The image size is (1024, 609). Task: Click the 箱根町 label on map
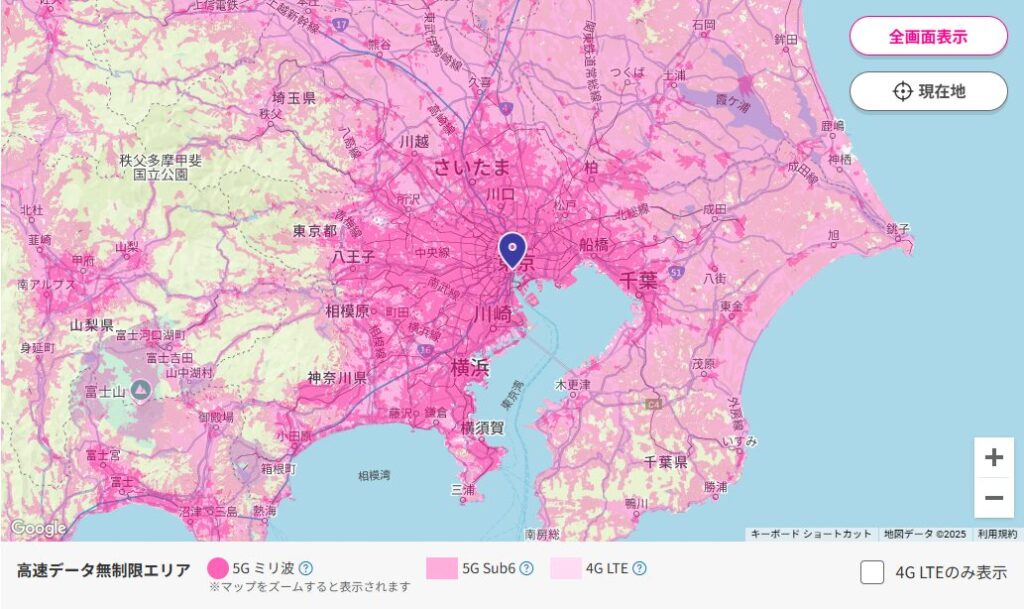(278, 469)
